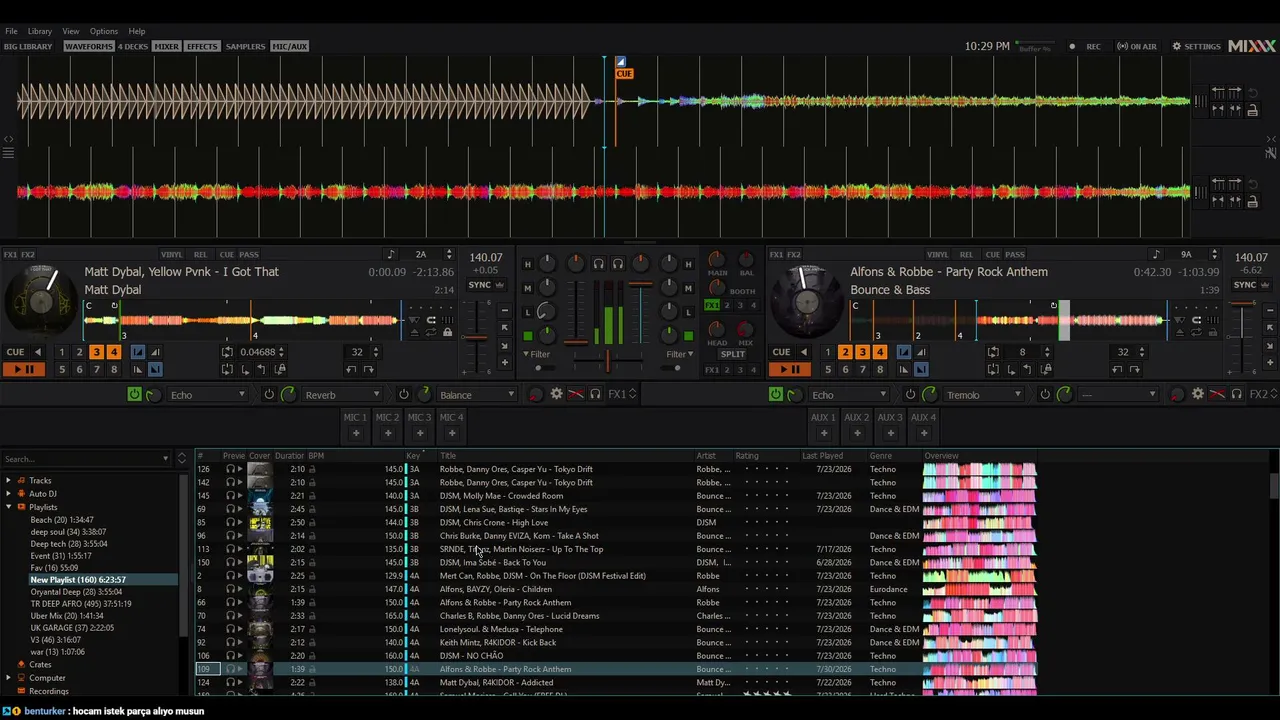1280x720 pixels.
Task: Click the left deck key note icon
Action: (391, 255)
